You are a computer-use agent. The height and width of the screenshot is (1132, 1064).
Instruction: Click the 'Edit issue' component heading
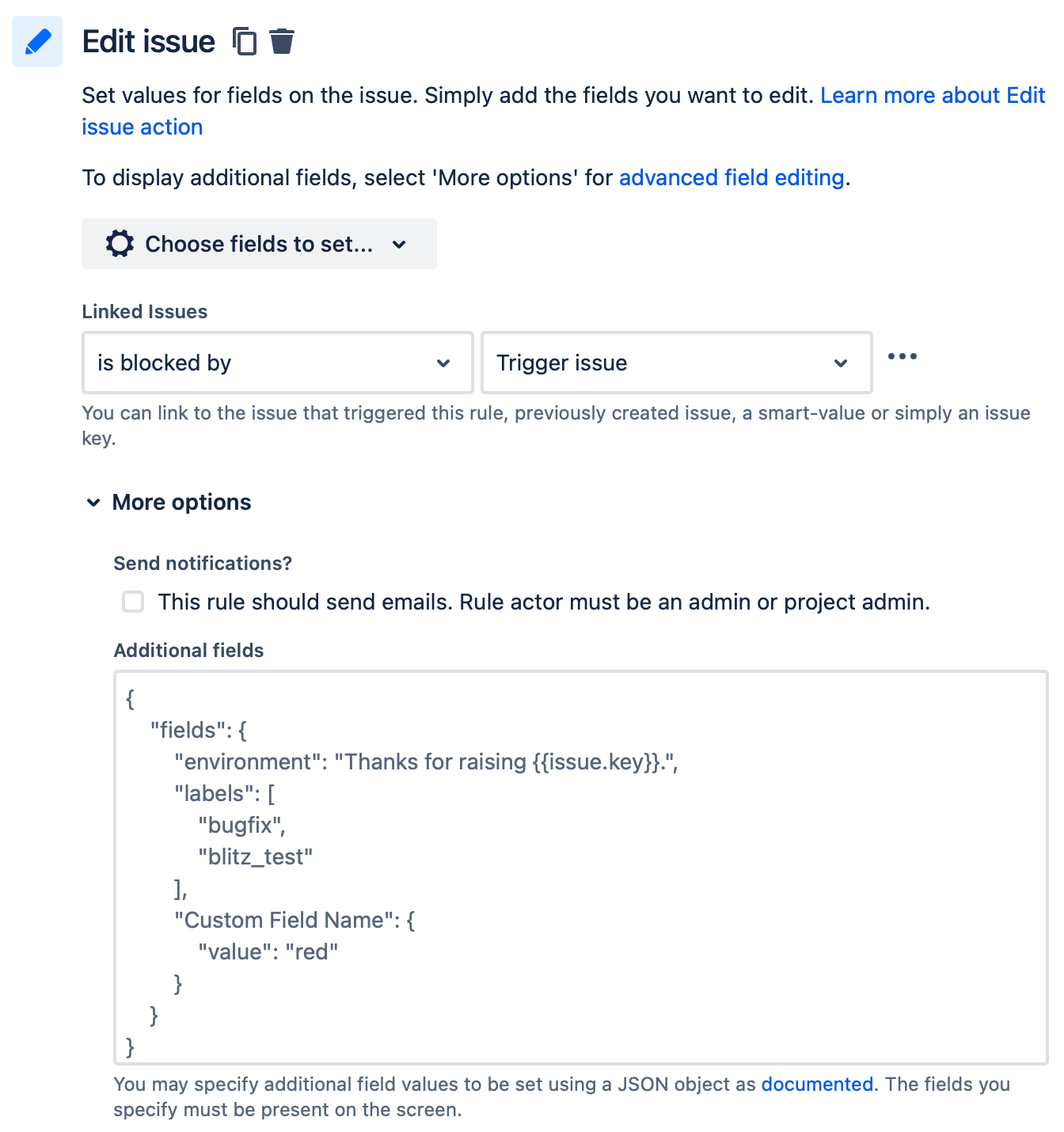click(149, 40)
